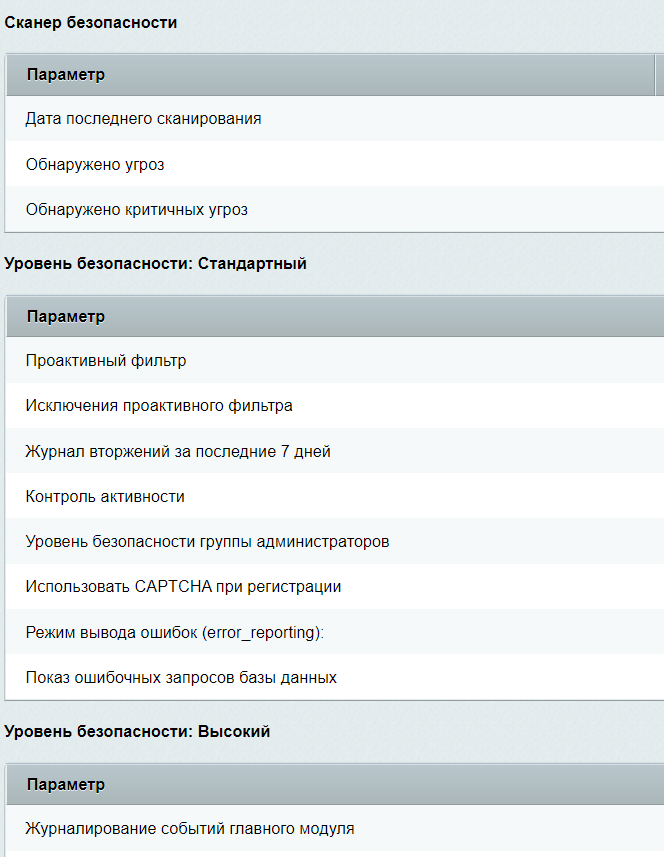Screen dimensions: 664x857
Task: Click the 'Параметр' header in the Стандартный table
Action: click(x=66, y=316)
